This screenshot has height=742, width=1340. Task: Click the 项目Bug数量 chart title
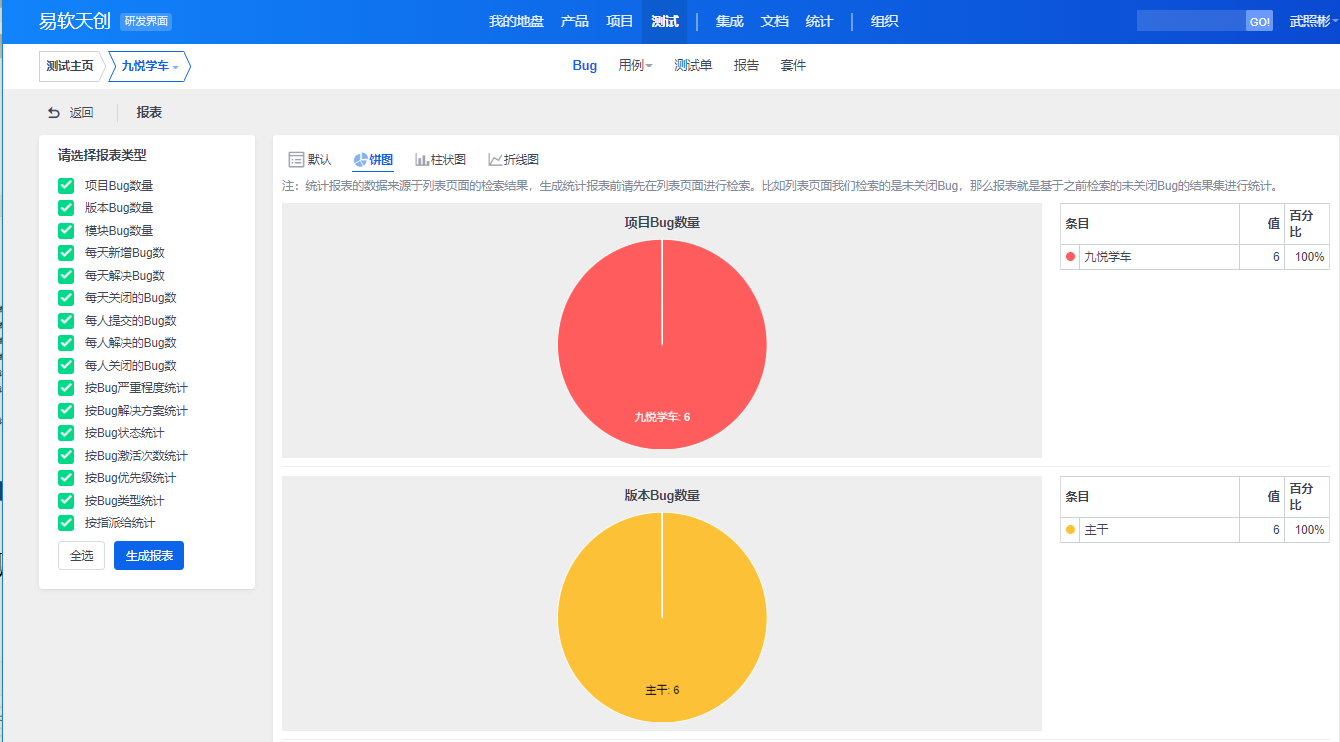662,222
